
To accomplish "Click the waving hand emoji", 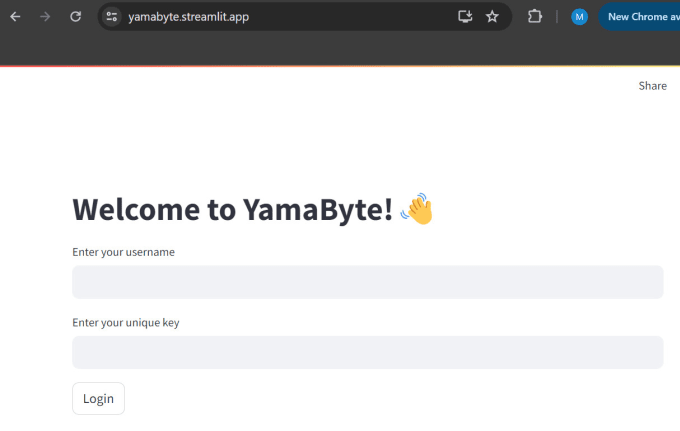I will tap(417, 209).
